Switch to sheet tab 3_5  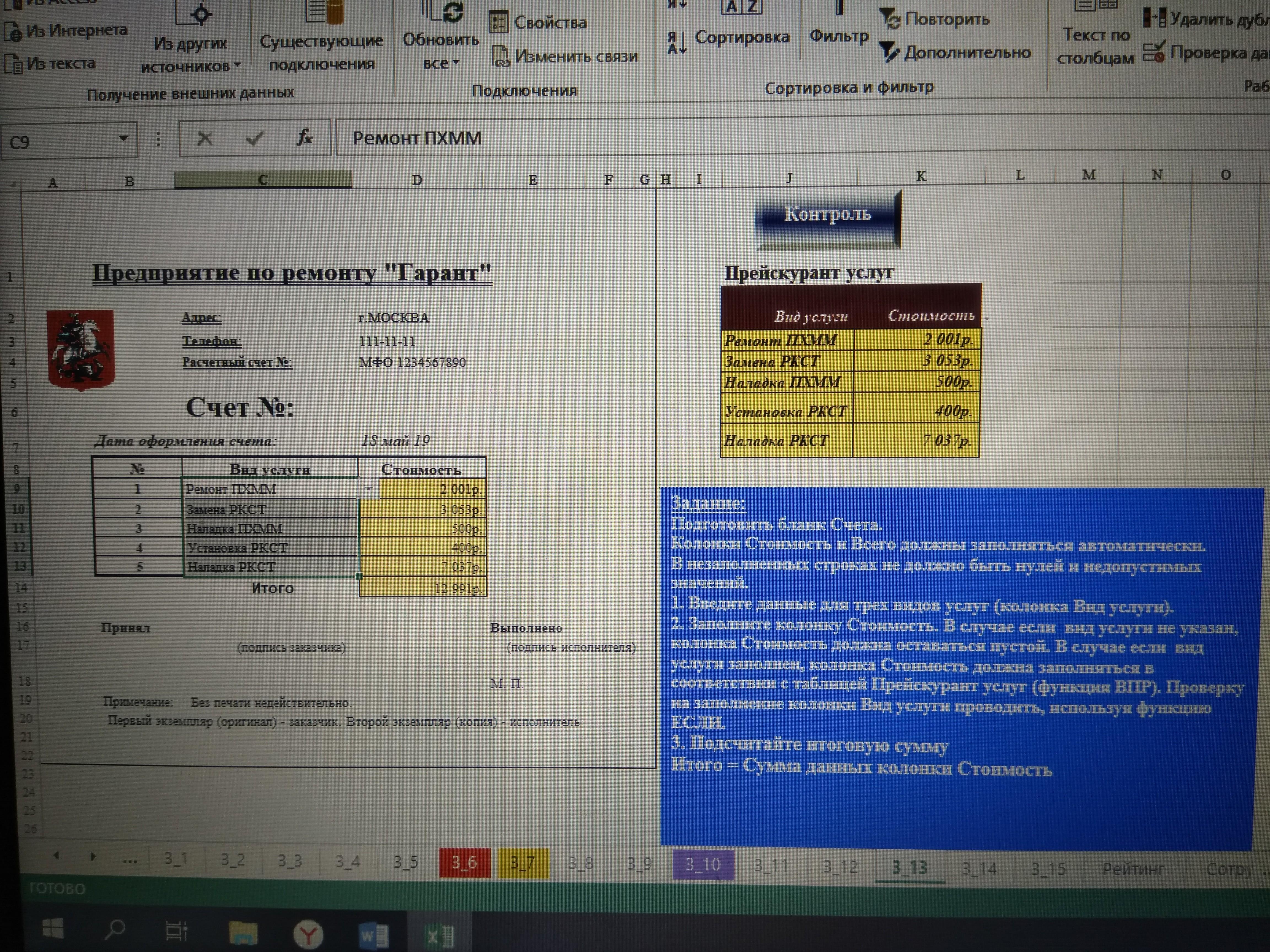[x=405, y=862]
